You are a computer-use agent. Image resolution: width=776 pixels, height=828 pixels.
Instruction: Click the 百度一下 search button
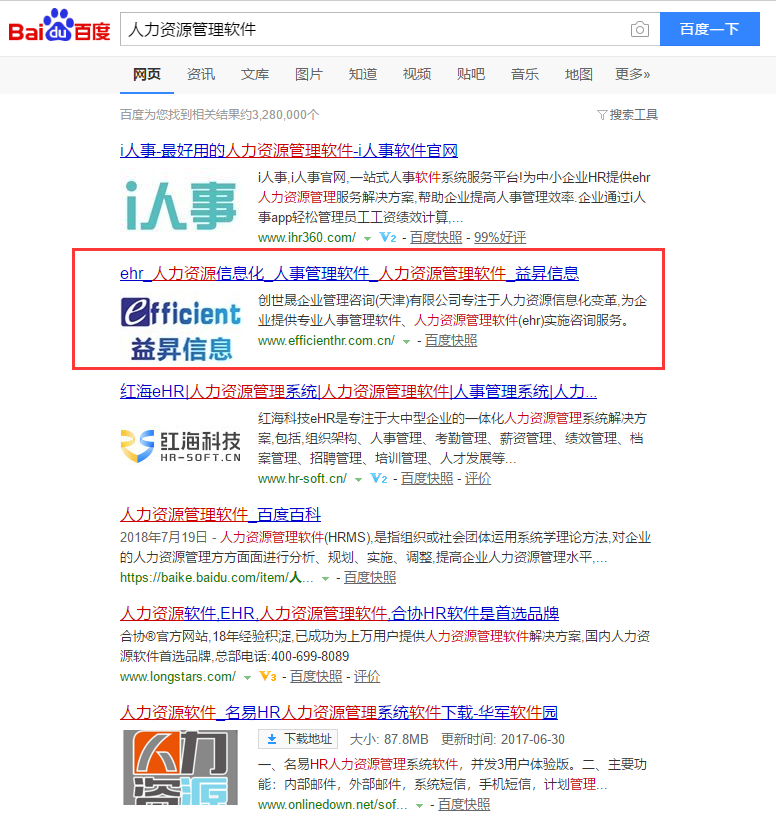pyautogui.click(x=709, y=29)
